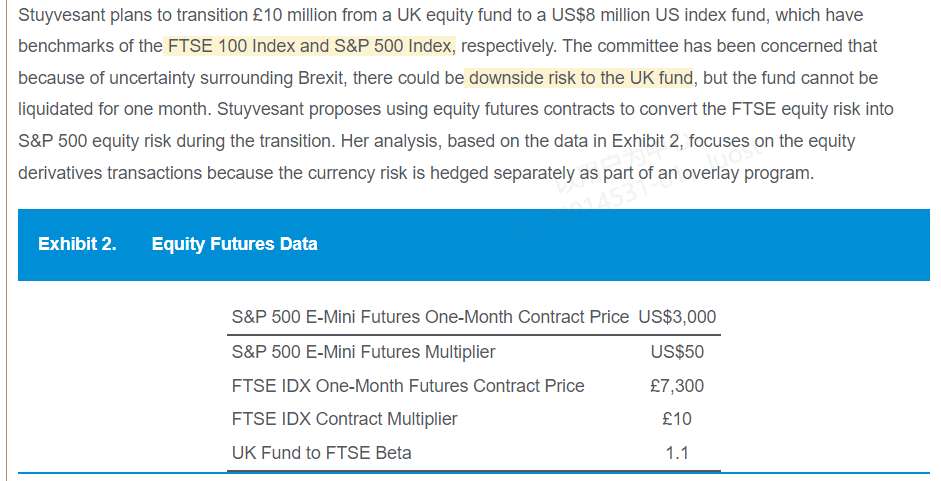The width and height of the screenshot is (941, 481).
Task: Click "£10 million" in the first line
Action: (x=301, y=15)
